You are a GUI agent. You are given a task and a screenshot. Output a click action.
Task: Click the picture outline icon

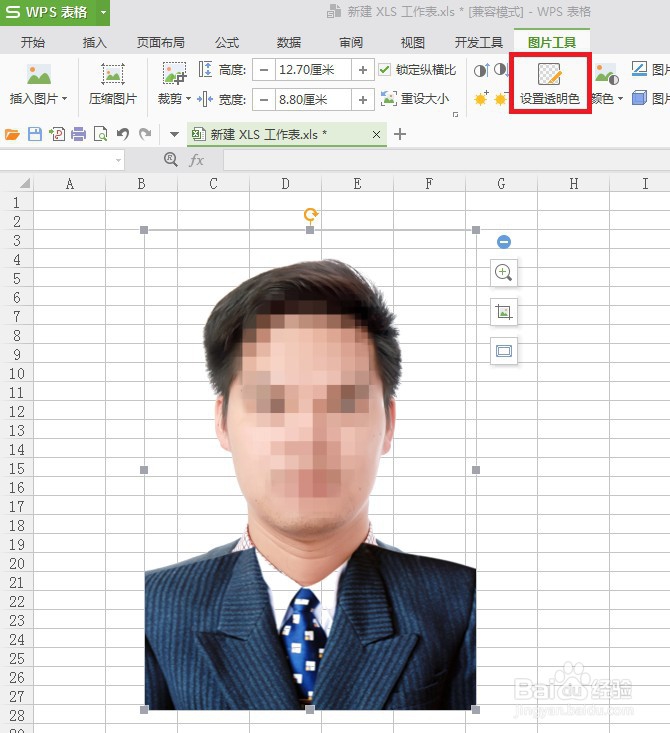[640, 70]
